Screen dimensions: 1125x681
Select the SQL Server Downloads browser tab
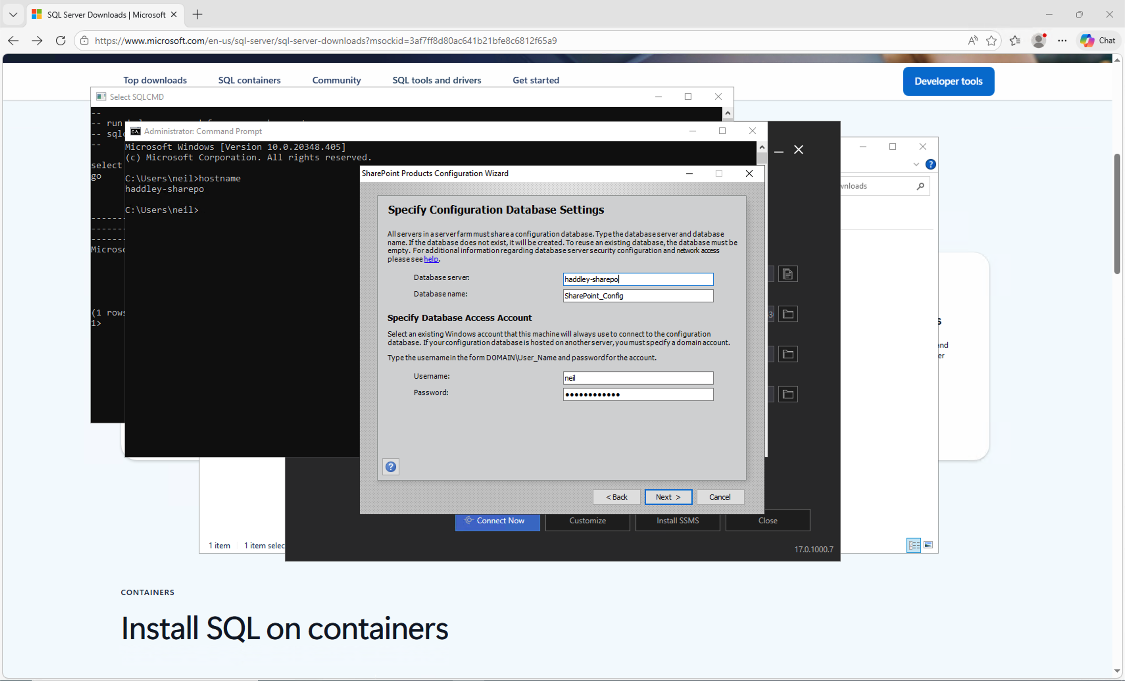pyautogui.click(x=104, y=14)
